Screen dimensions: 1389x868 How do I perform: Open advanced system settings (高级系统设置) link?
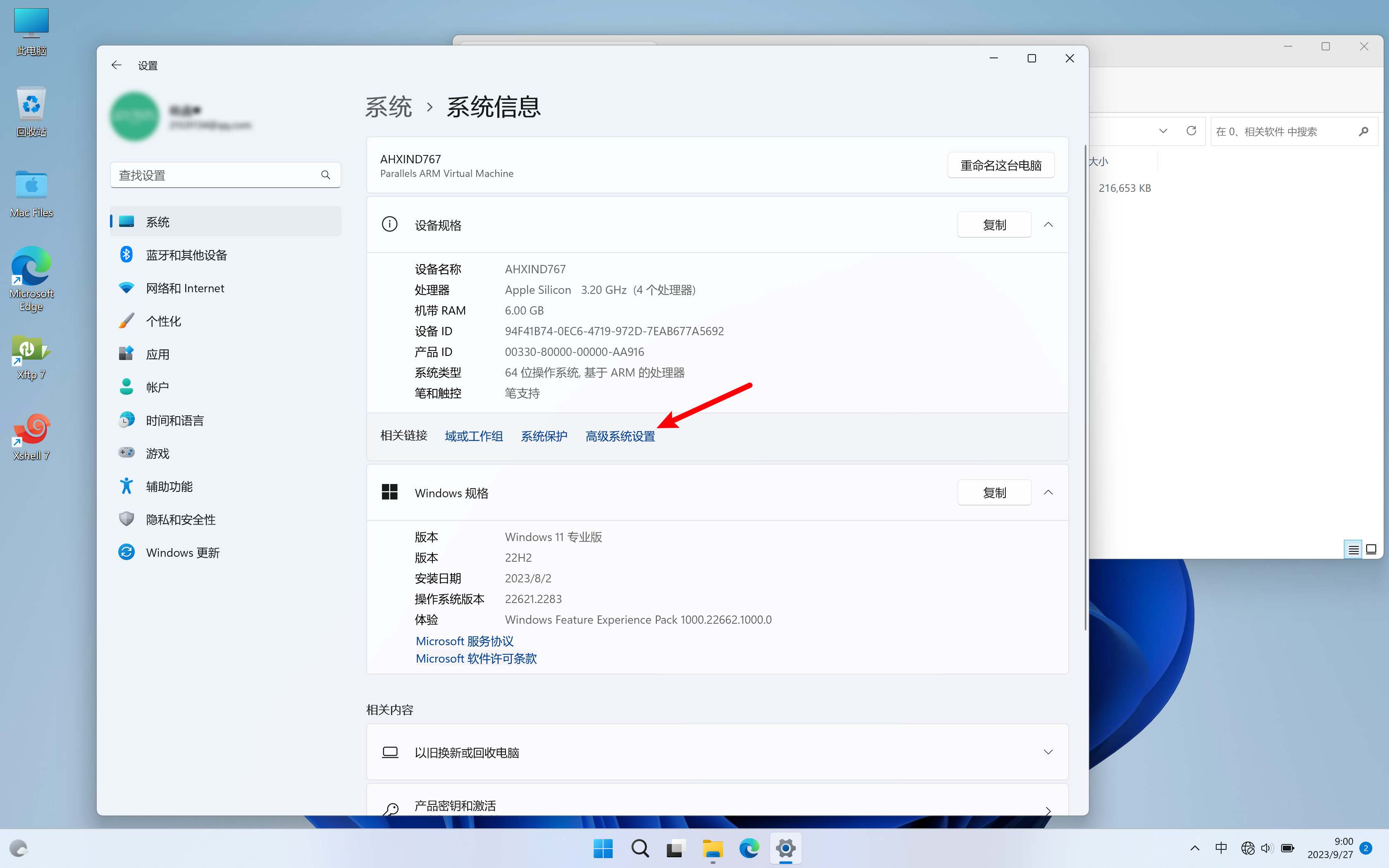pyautogui.click(x=620, y=436)
